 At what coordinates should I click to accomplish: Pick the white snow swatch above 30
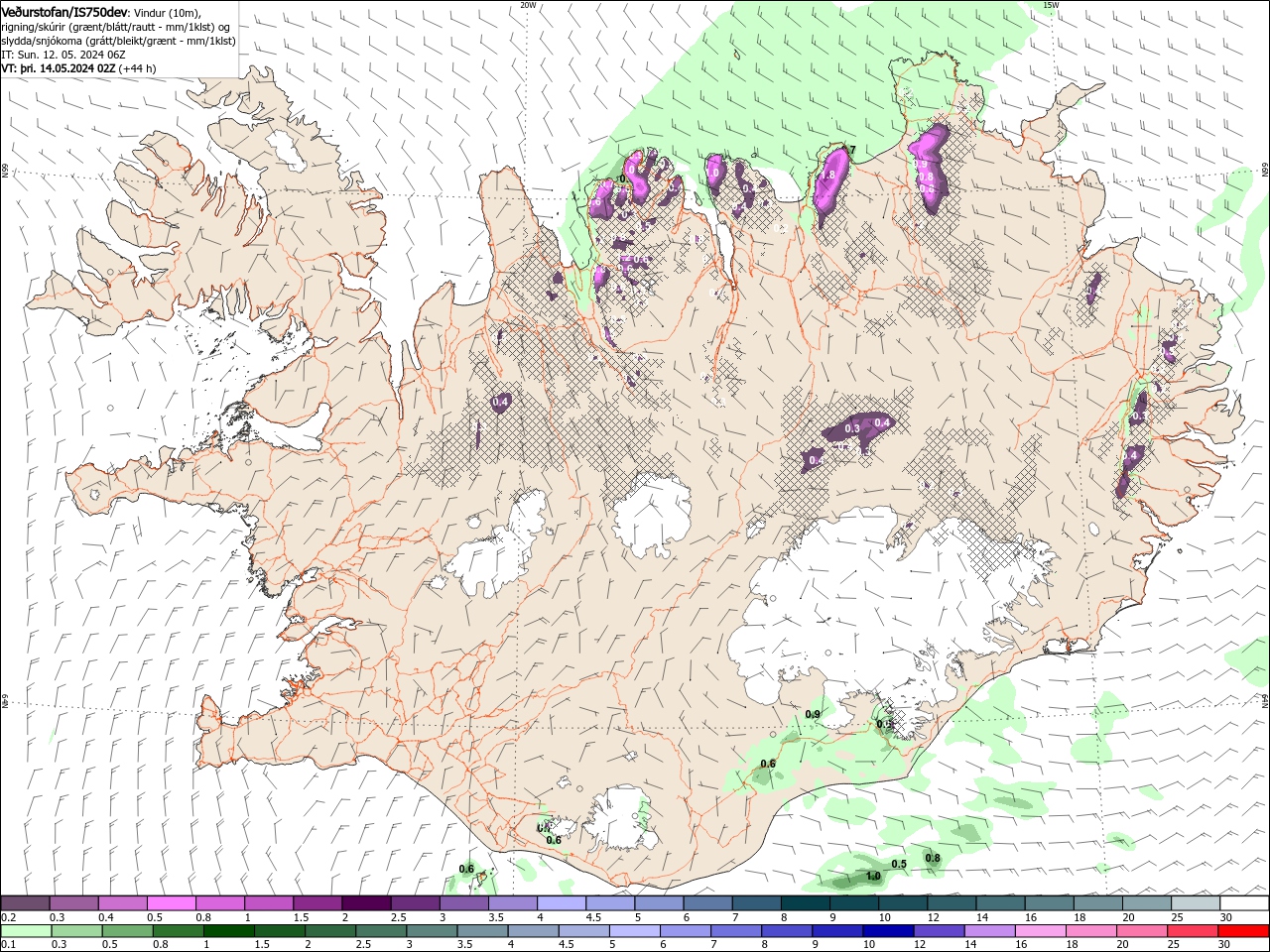[1244, 903]
